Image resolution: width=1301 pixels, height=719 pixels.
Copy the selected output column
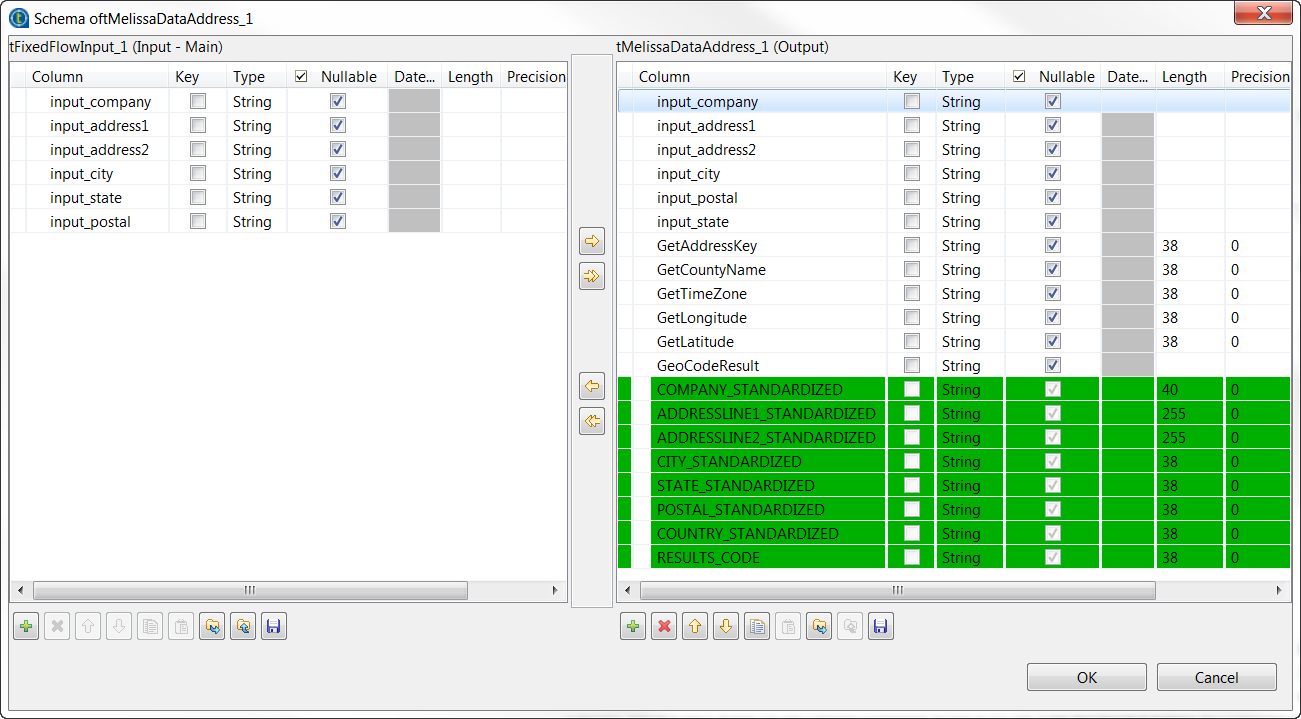tap(757, 626)
